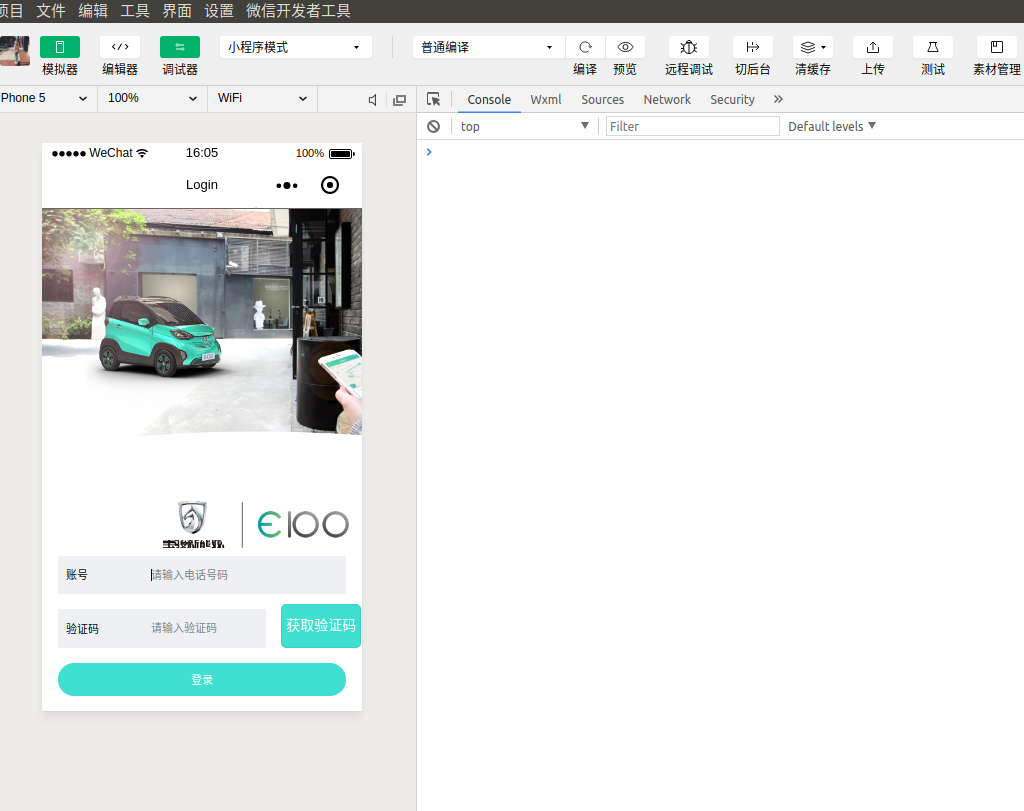Click the E100 logo image

[303, 524]
